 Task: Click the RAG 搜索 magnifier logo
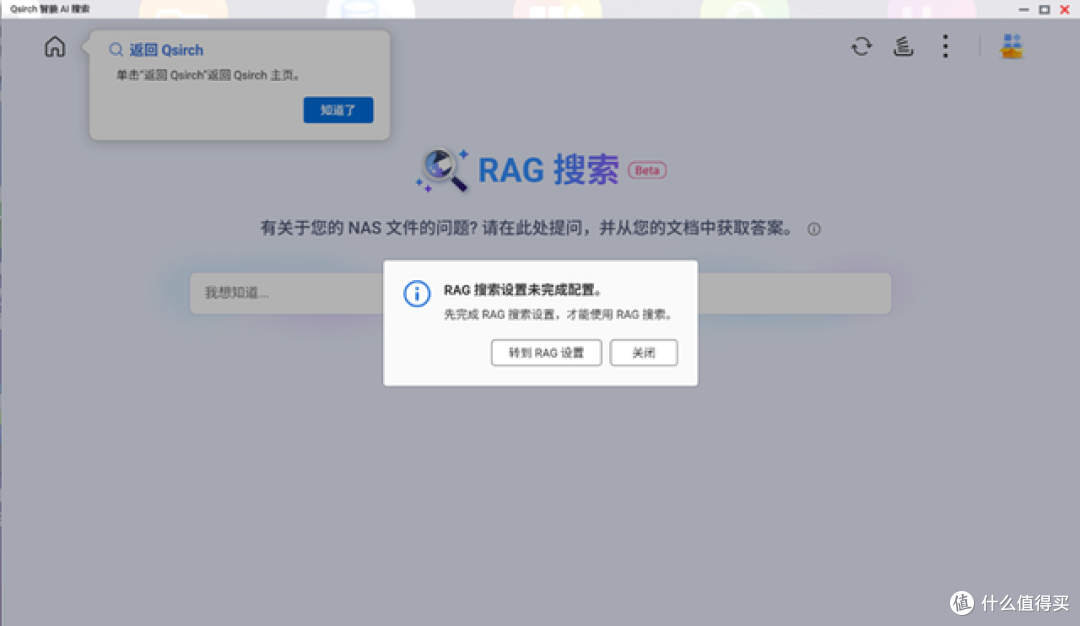click(443, 169)
